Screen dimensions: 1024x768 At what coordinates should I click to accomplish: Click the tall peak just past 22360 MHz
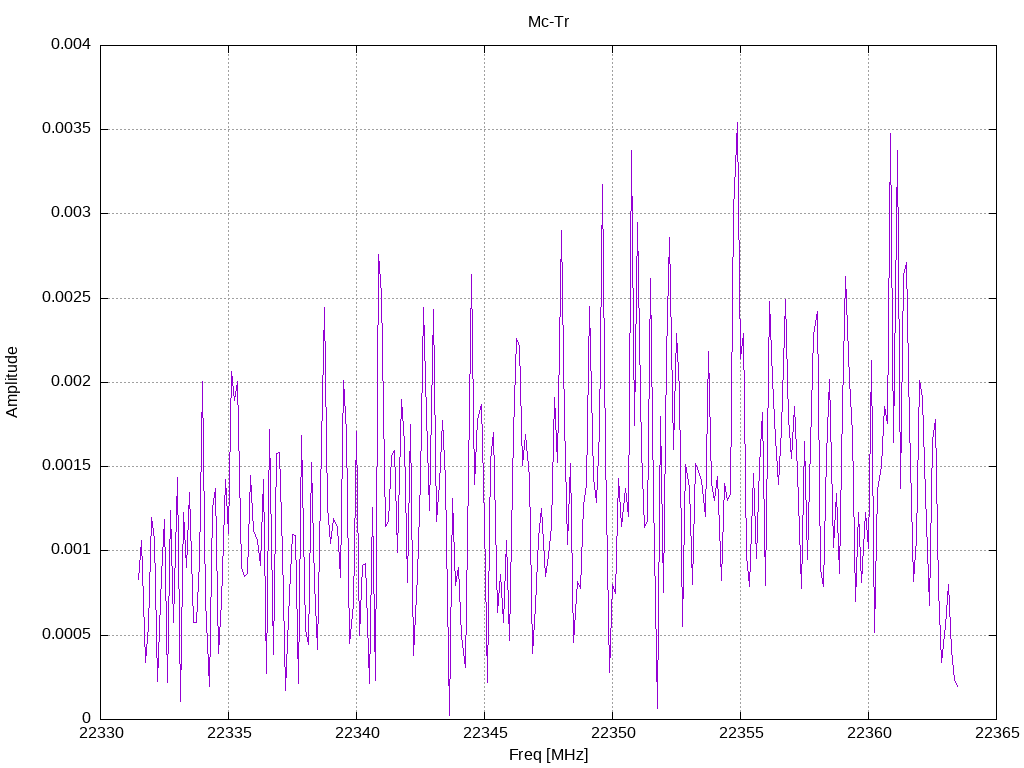tap(890, 135)
